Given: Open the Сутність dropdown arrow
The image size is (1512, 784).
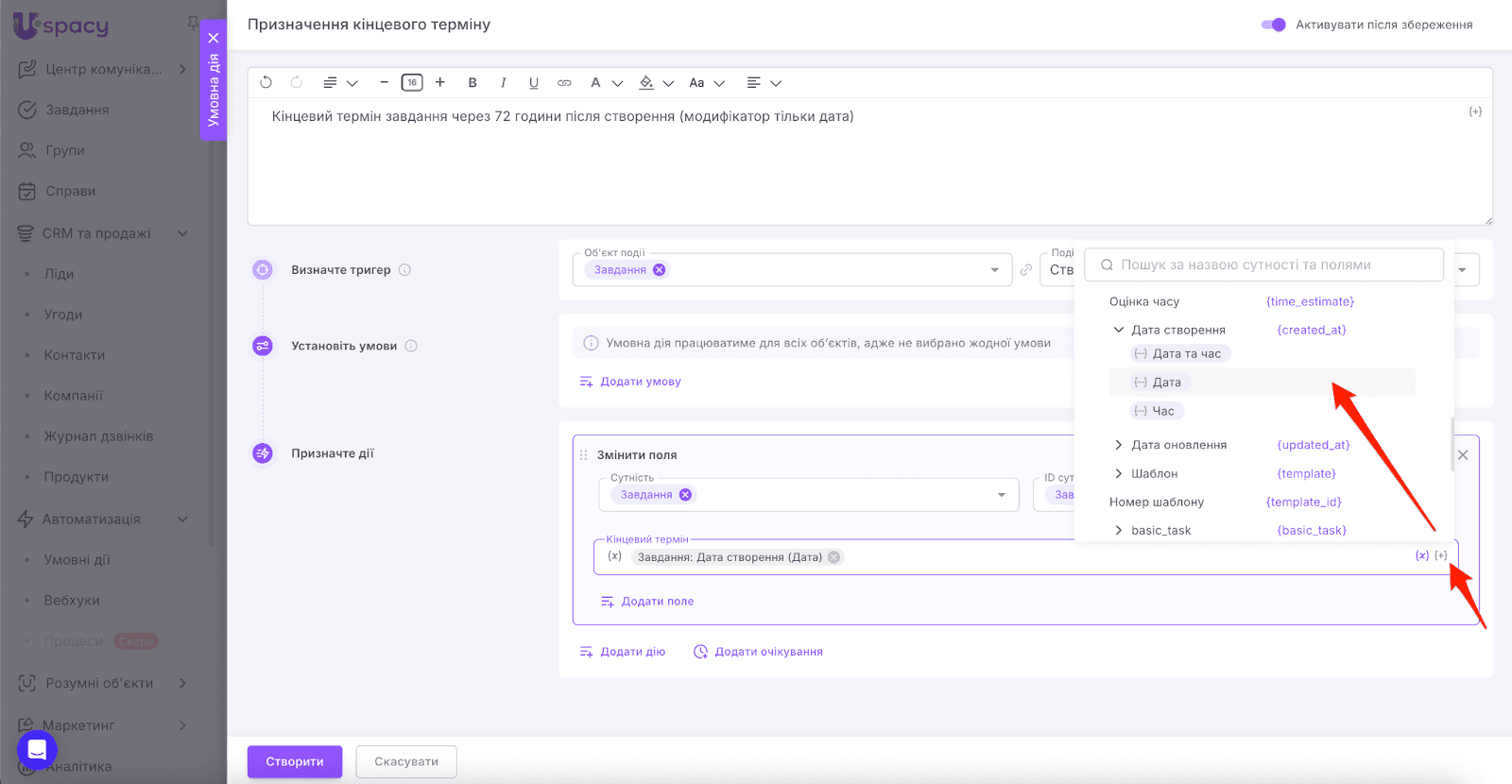Looking at the screenshot, I should coord(1002,495).
